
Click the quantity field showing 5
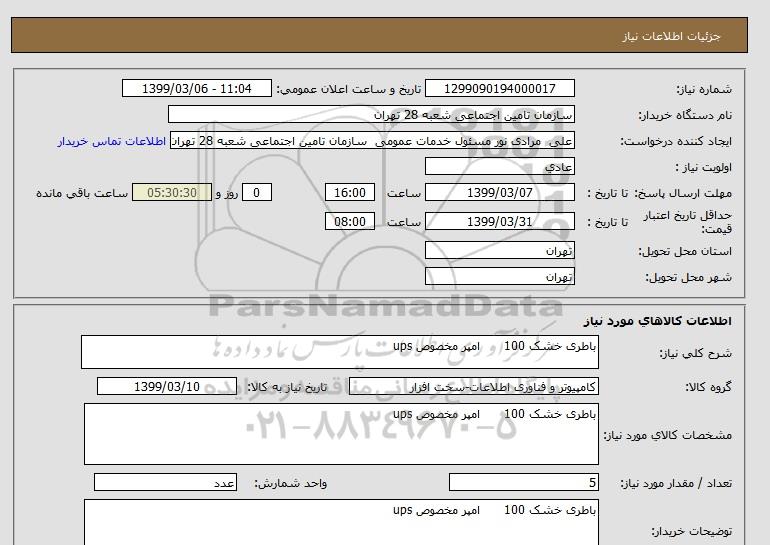pyautogui.click(x=523, y=482)
